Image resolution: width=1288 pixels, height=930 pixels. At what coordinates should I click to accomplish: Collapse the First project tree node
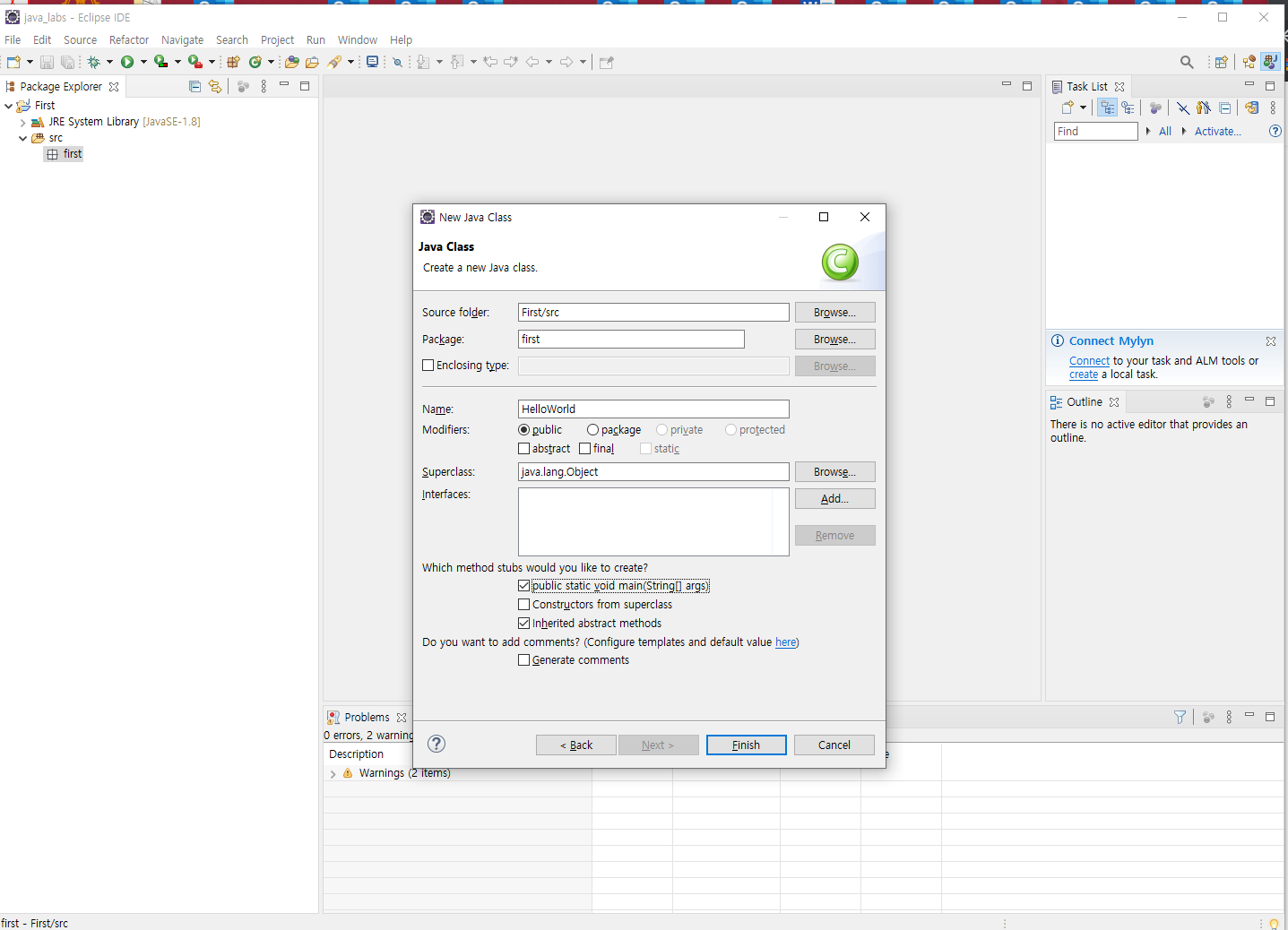[x=9, y=106]
